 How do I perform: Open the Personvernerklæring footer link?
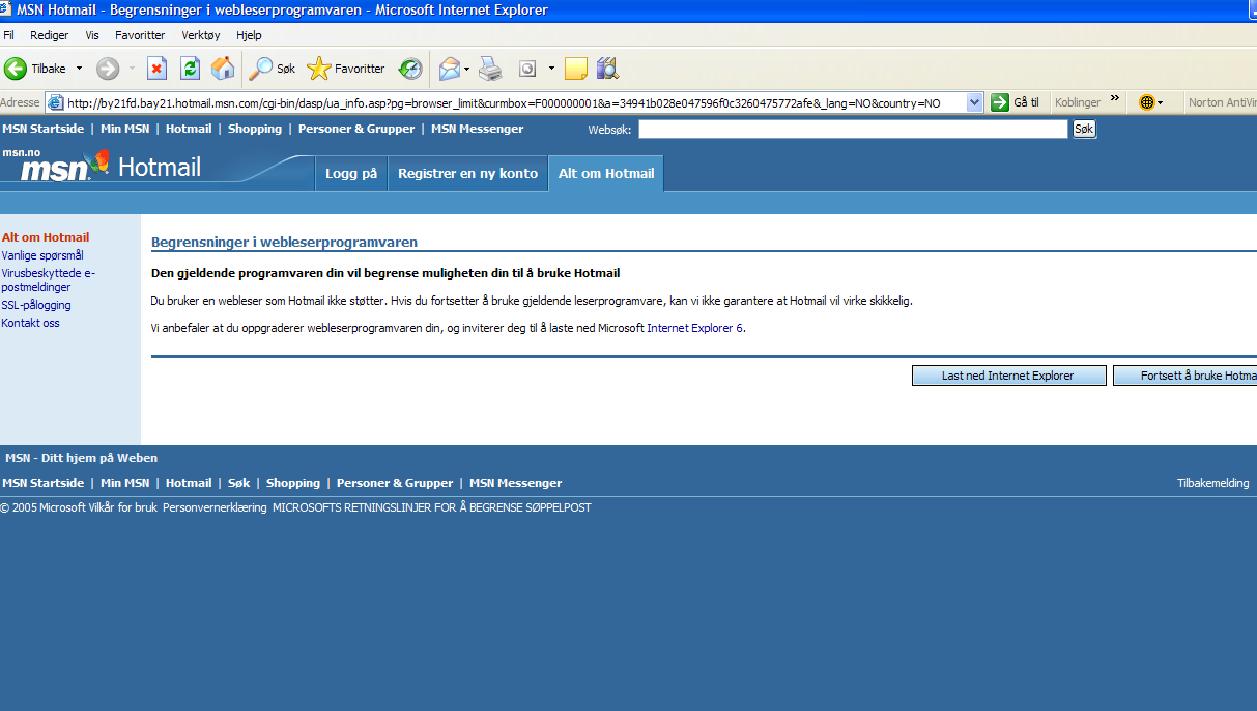pos(215,508)
